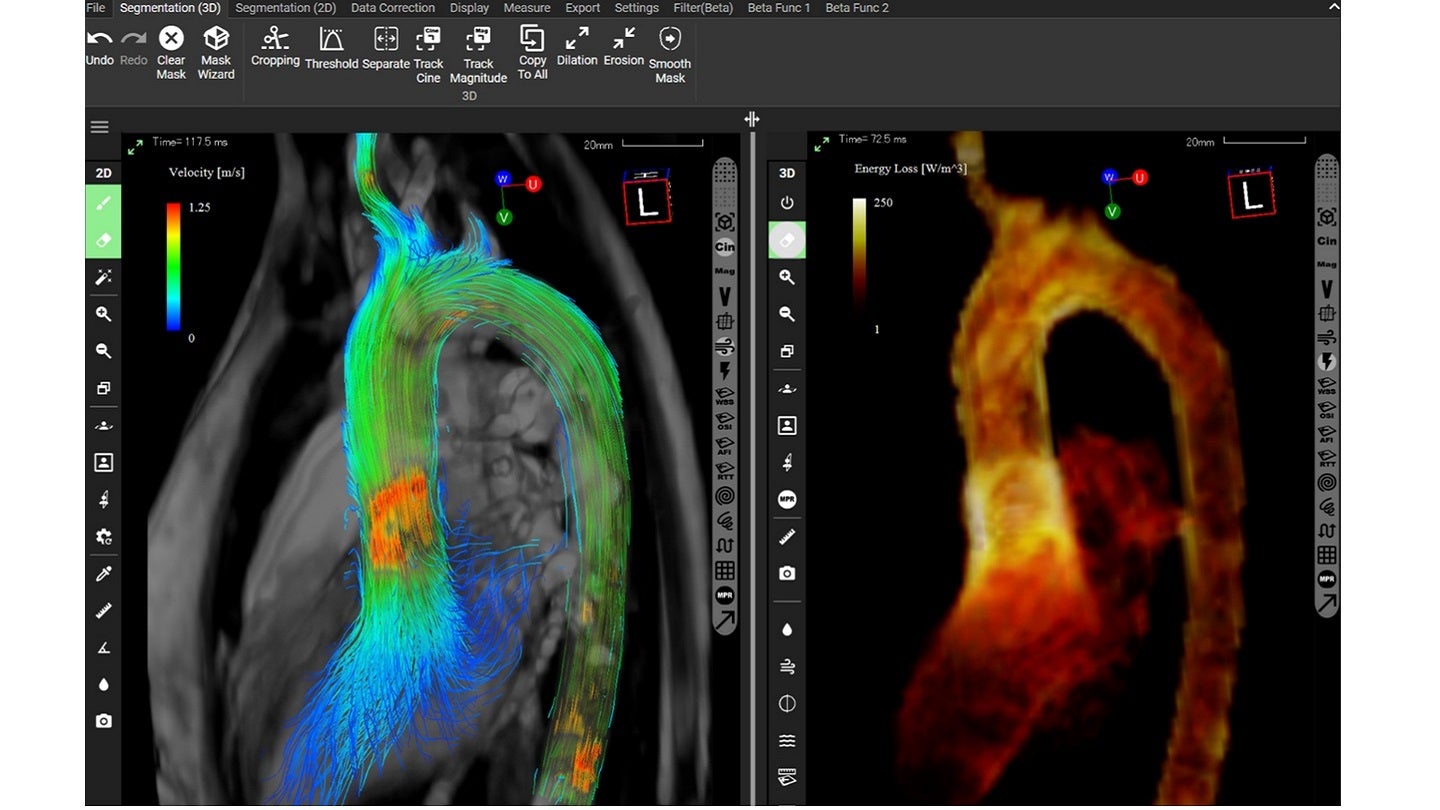Image resolution: width=1440 pixels, height=810 pixels.
Task: Expand the left viewer to fullscreen
Action: tap(135, 148)
